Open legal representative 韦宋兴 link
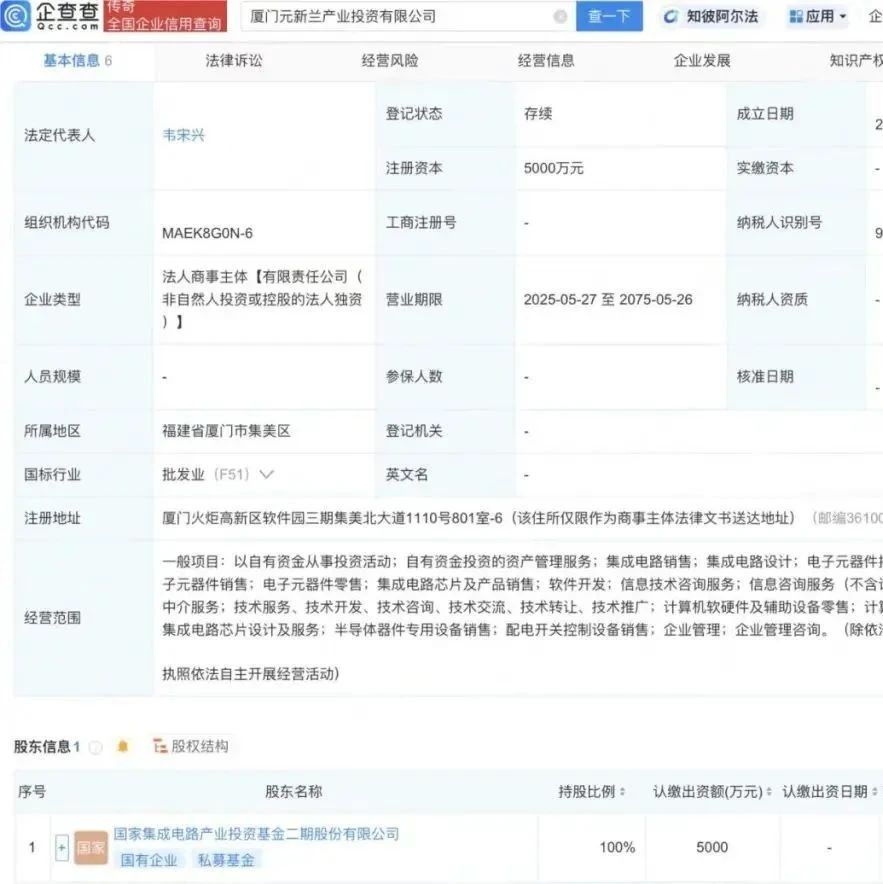 click(x=183, y=135)
